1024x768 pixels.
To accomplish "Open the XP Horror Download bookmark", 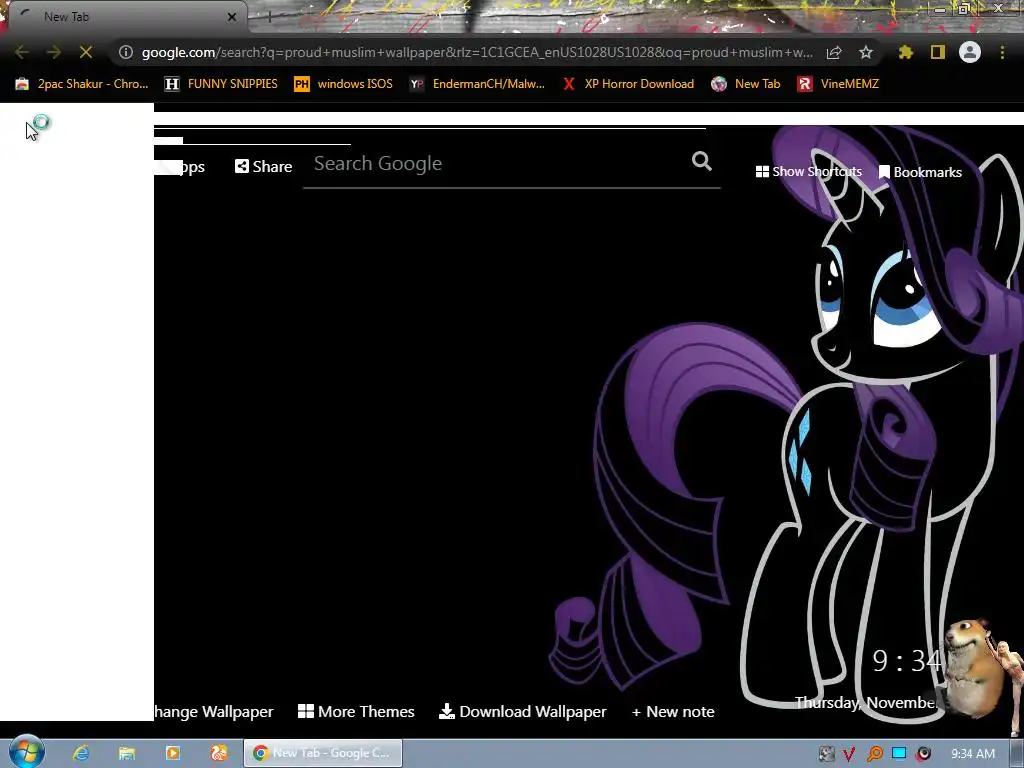I will (x=629, y=84).
